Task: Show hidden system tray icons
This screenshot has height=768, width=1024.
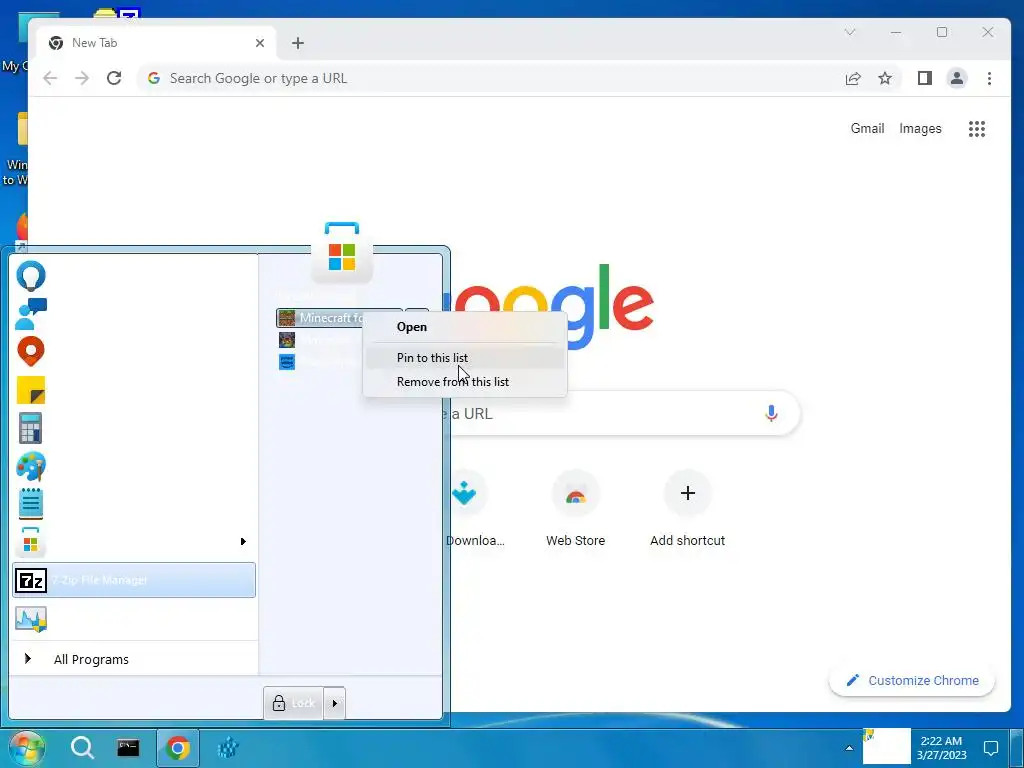Action: pyautogui.click(x=849, y=748)
